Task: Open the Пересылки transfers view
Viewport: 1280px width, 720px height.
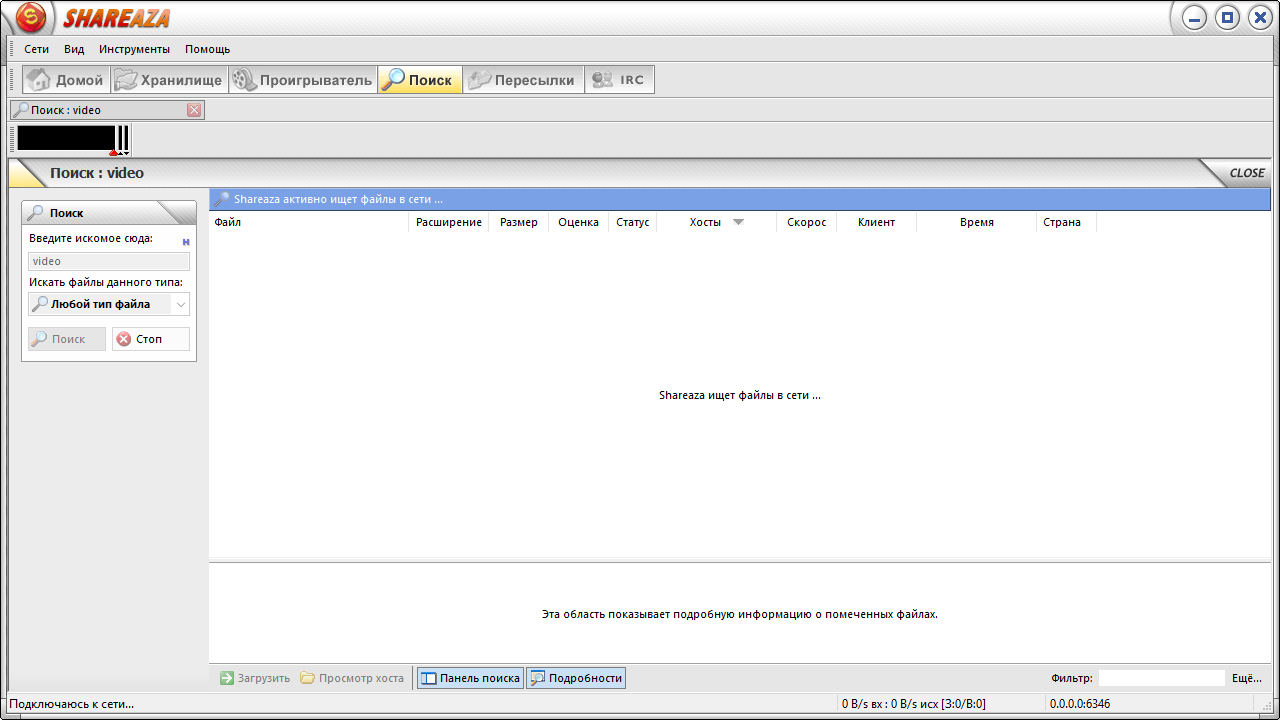Action: [523, 80]
